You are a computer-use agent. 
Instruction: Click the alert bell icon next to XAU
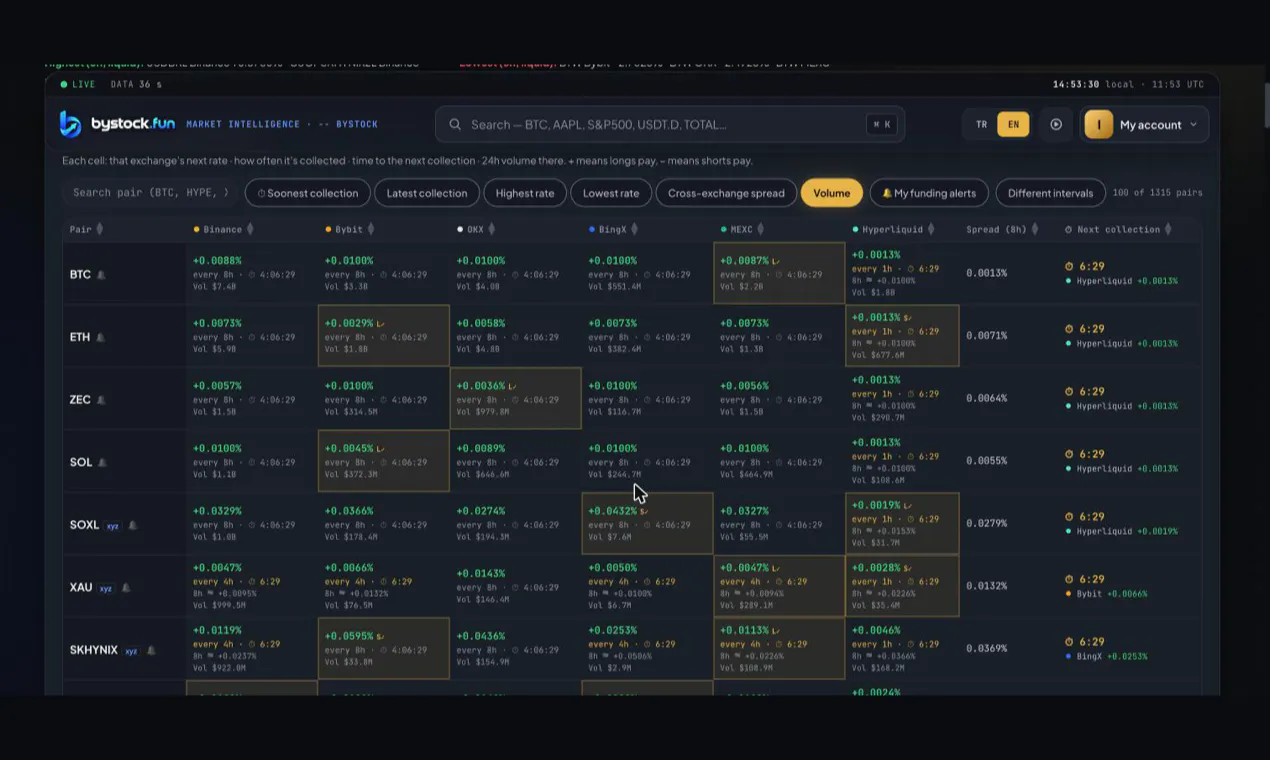126,588
